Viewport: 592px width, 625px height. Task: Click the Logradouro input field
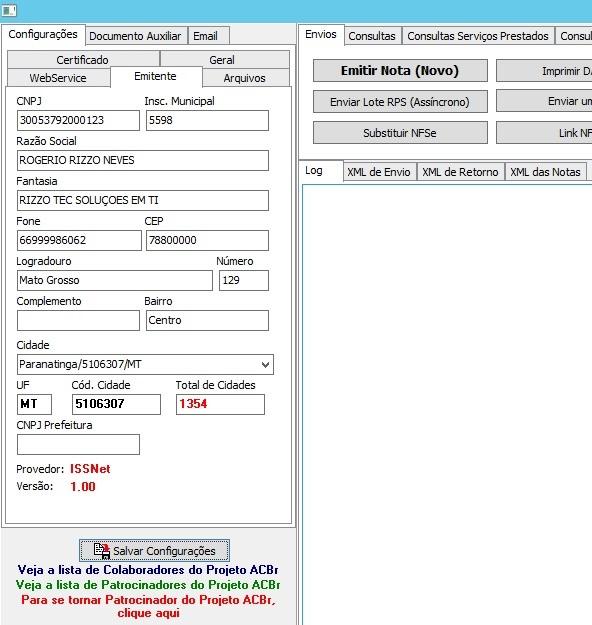point(115,280)
